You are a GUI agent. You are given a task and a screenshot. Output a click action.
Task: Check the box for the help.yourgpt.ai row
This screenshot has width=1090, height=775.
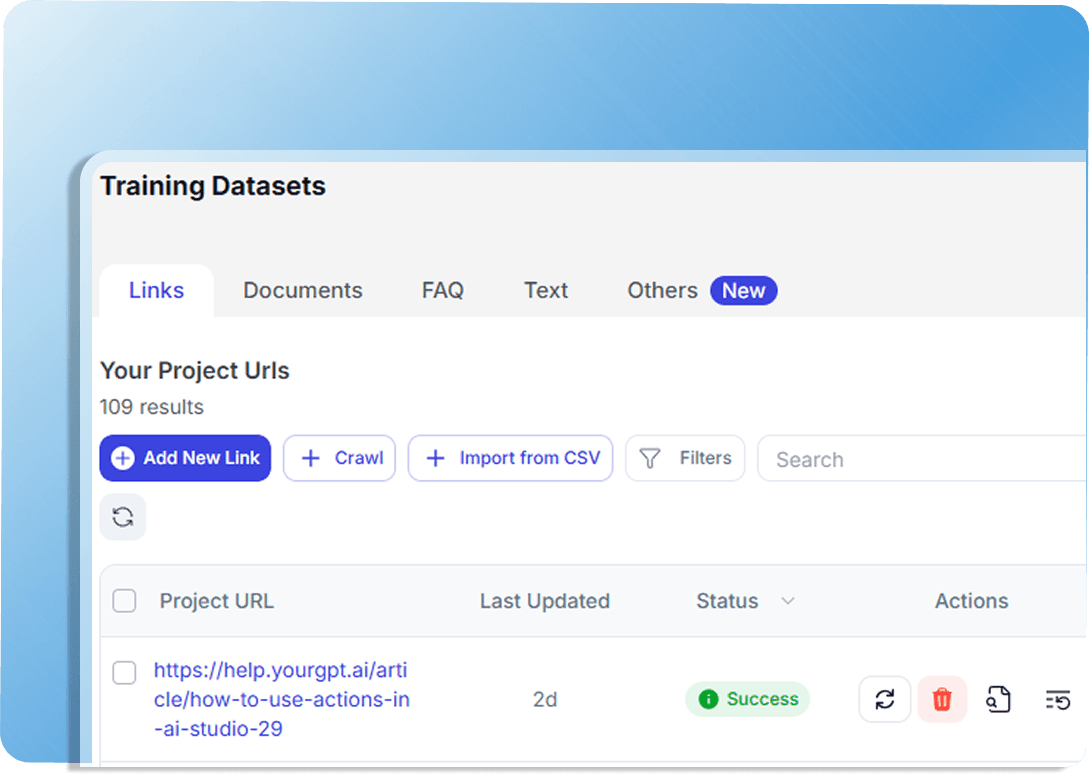[x=124, y=672]
